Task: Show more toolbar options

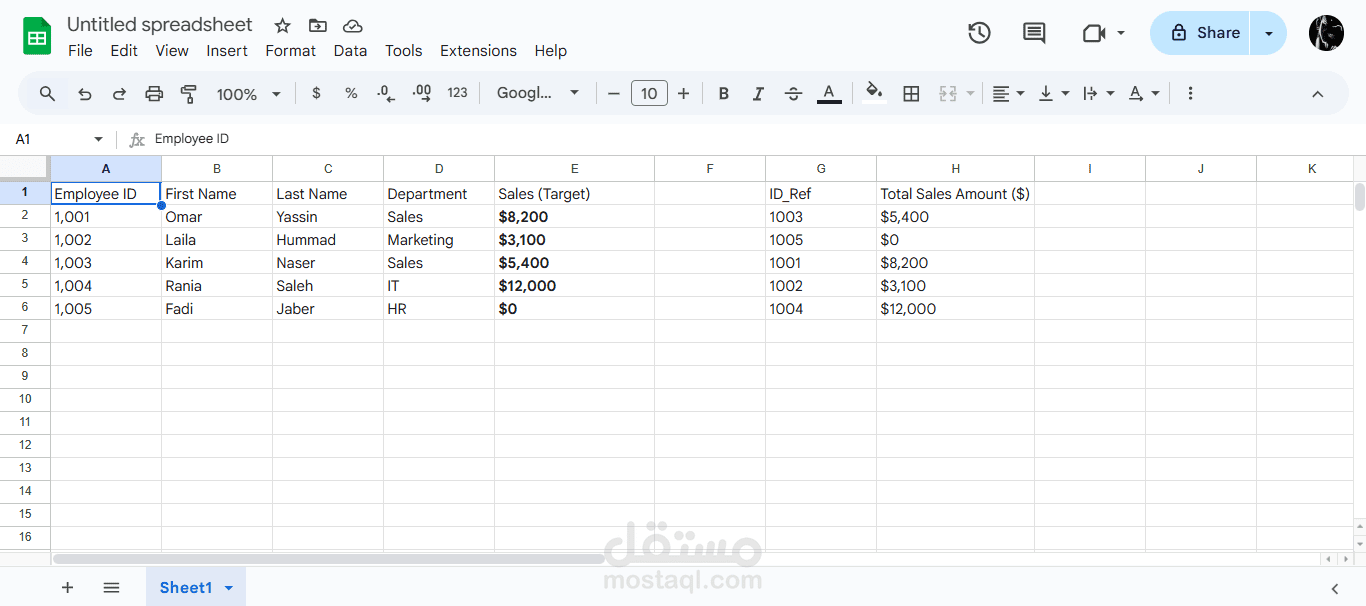Action: 1190,93
